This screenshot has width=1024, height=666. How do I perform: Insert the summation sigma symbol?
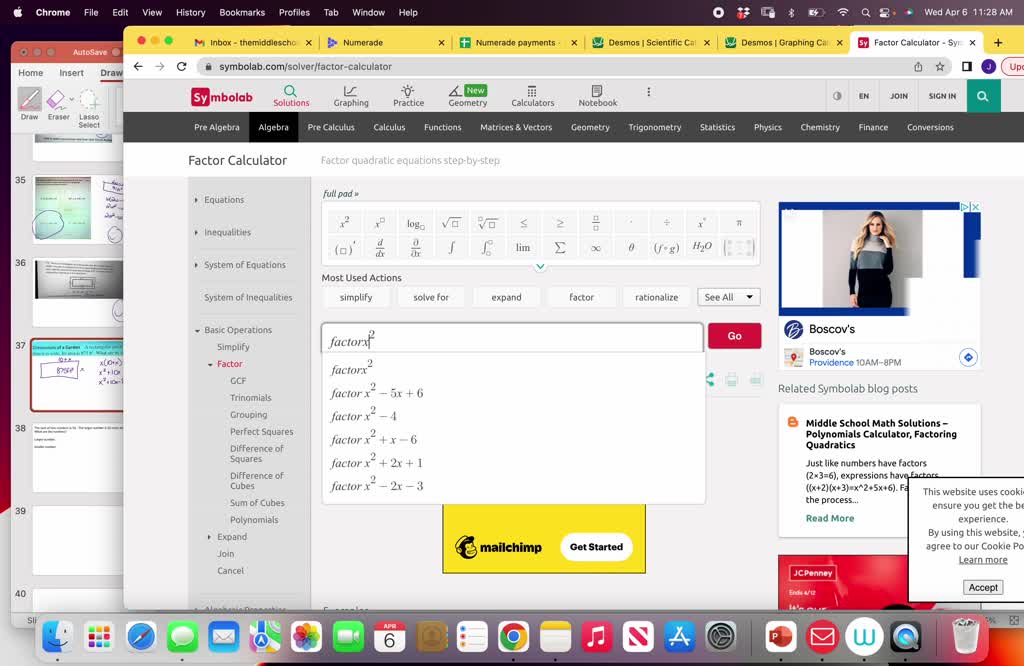click(x=559, y=248)
